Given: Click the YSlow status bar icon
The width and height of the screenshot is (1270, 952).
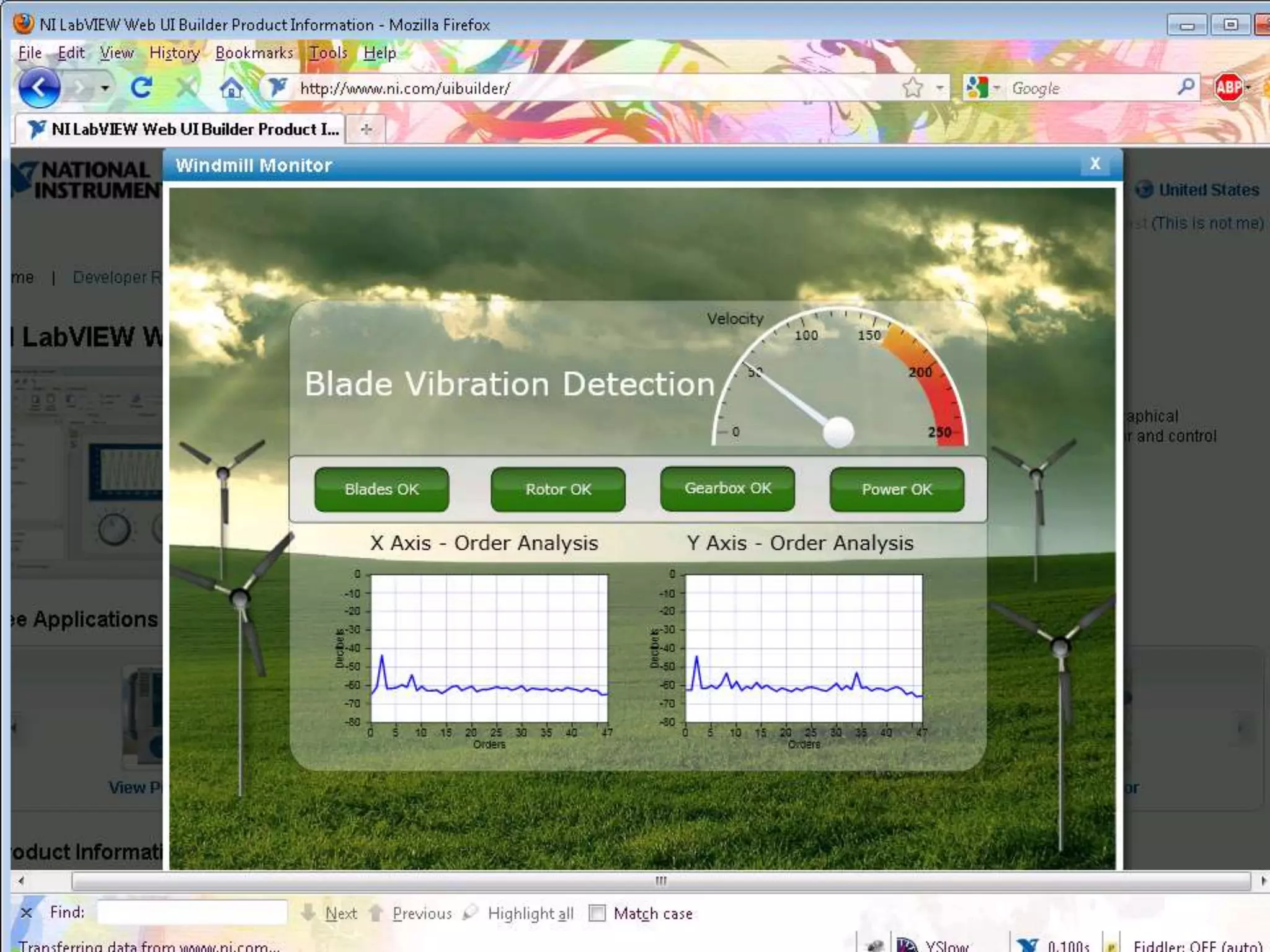Looking at the screenshot, I should click(907, 945).
